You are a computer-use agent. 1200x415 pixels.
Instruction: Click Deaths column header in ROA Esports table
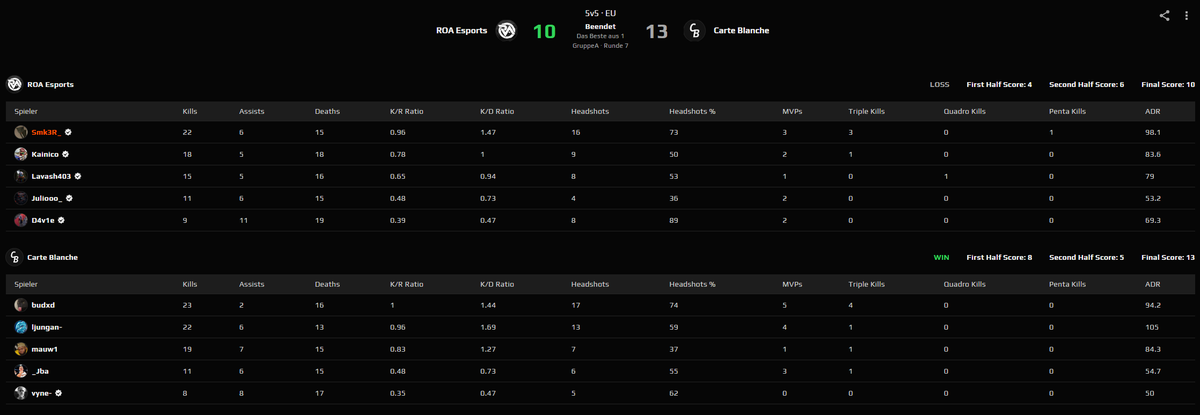point(327,111)
